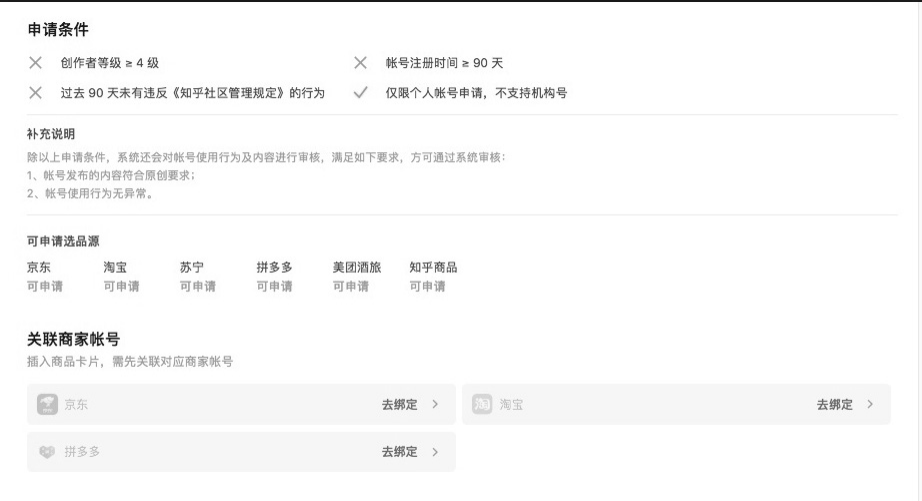Click 可申请 status under 淘宝
Image resolution: width=922 pixels, height=501 pixels.
(121, 286)
